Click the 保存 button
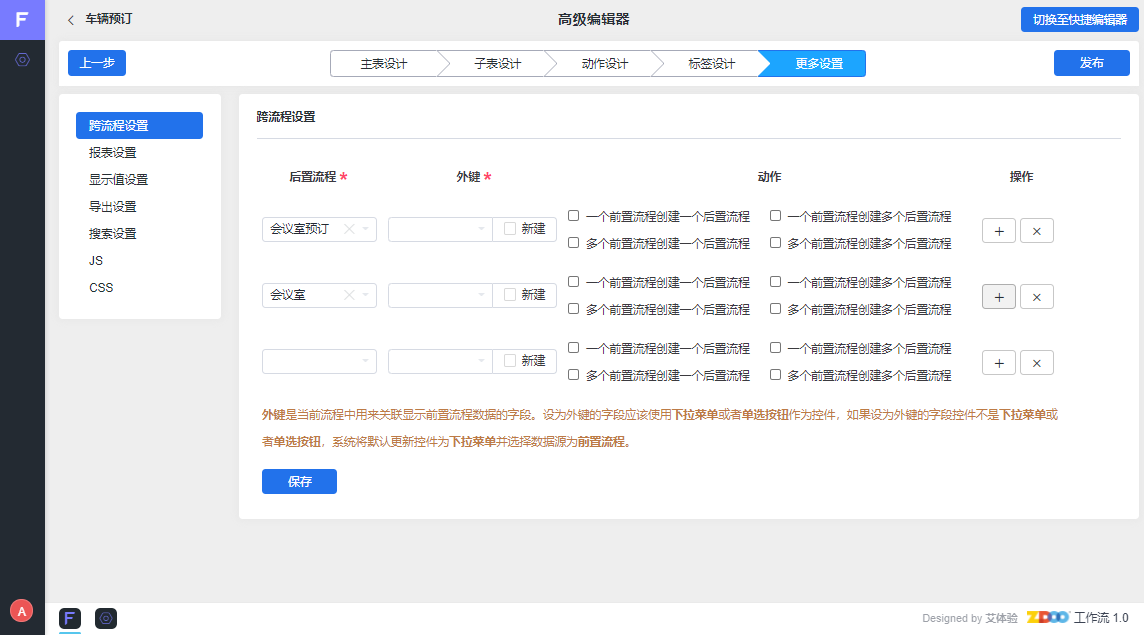This screenshot has height=635, width=1144. (299, 481)
